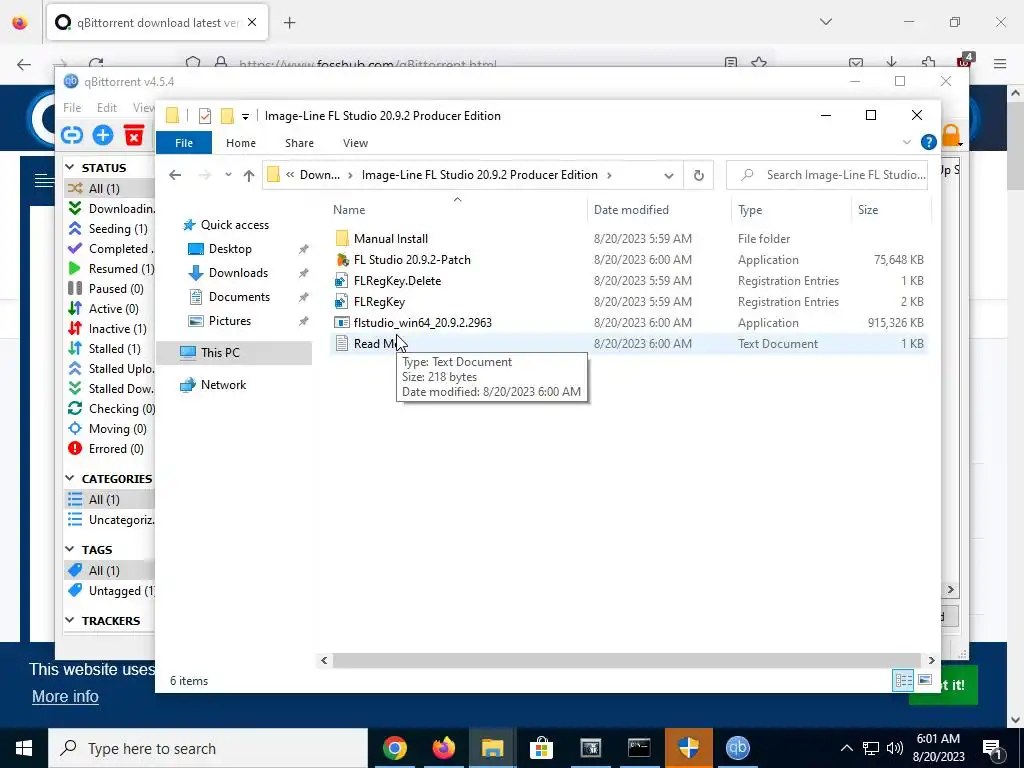This screenshot has height=768, width=1024.
Task: Open recent locations dropdown arrow
Action: pyautogui.click(x=228, y=175)
